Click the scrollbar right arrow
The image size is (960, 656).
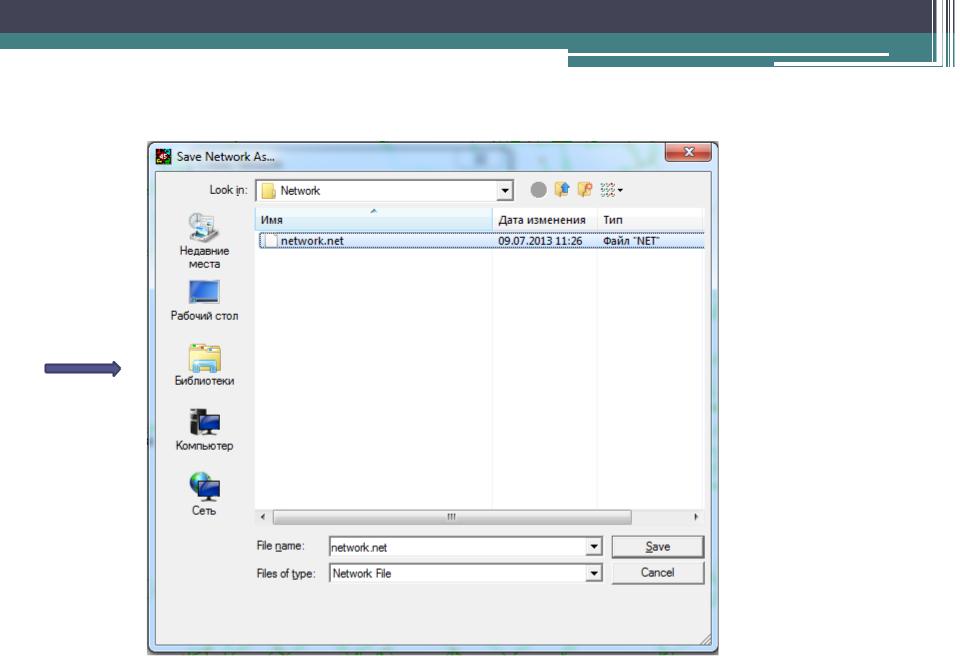[696, 517]
